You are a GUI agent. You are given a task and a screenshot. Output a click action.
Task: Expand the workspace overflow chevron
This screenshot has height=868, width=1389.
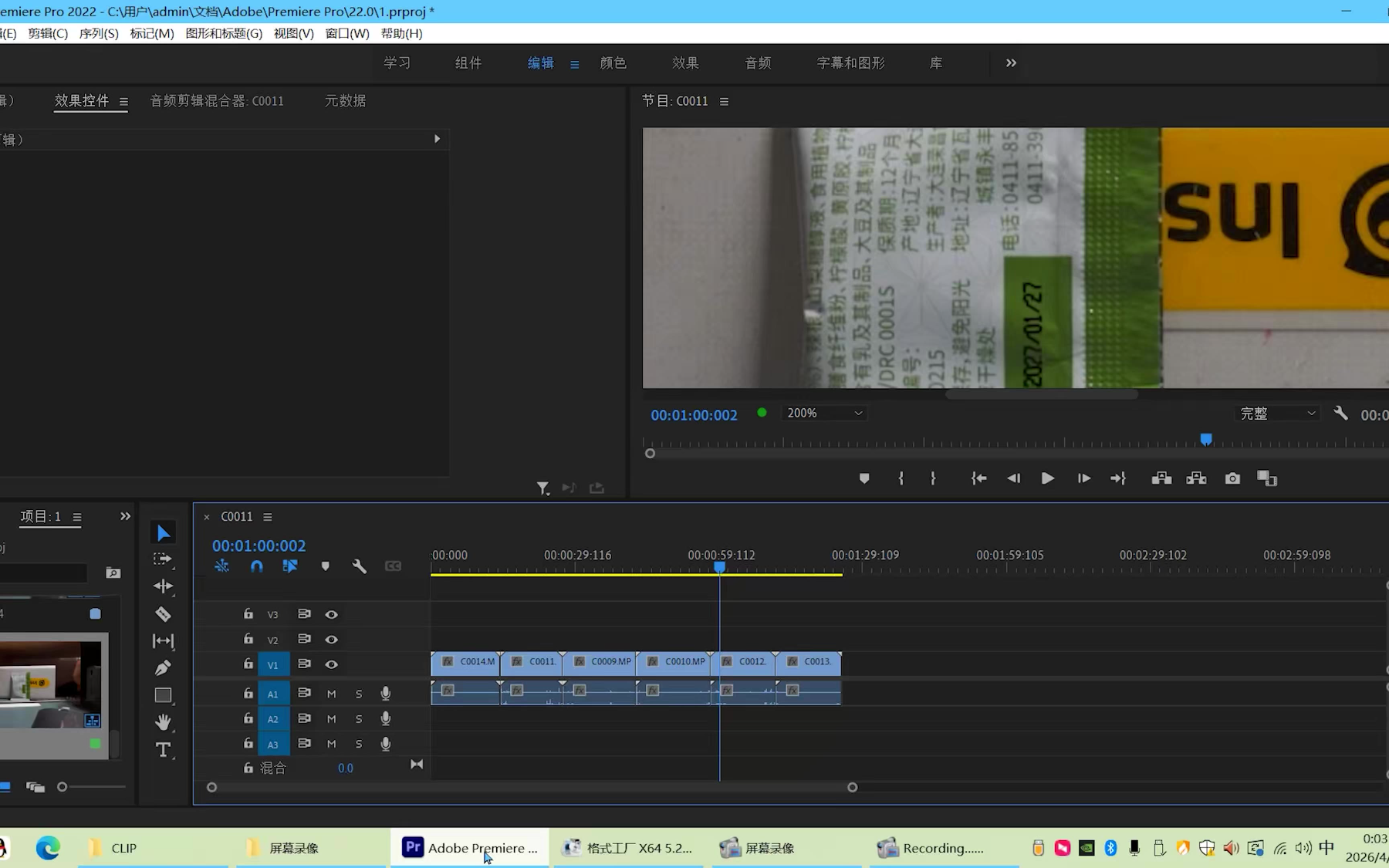pos(1011,63)
